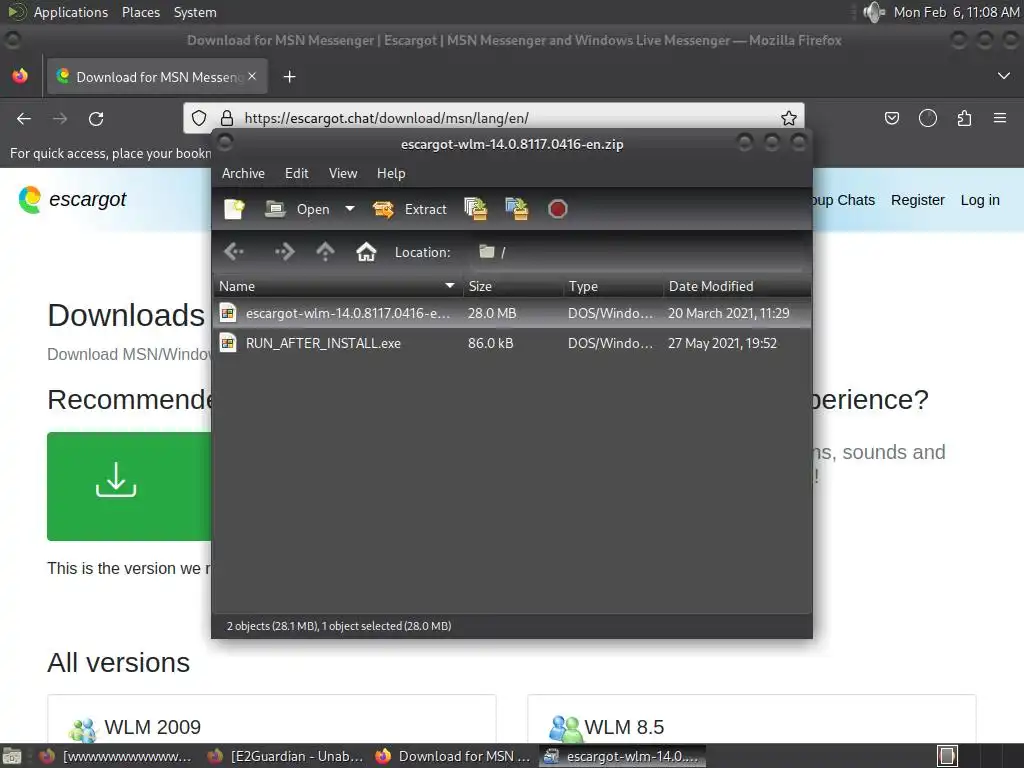
Task: Click the home location icon in archive
Action: coord(366,251)
